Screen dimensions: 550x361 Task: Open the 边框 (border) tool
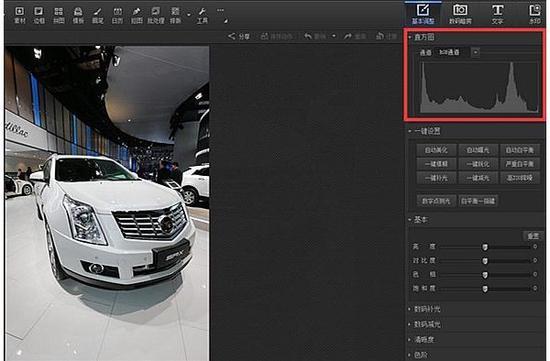(x=39, y=15)
